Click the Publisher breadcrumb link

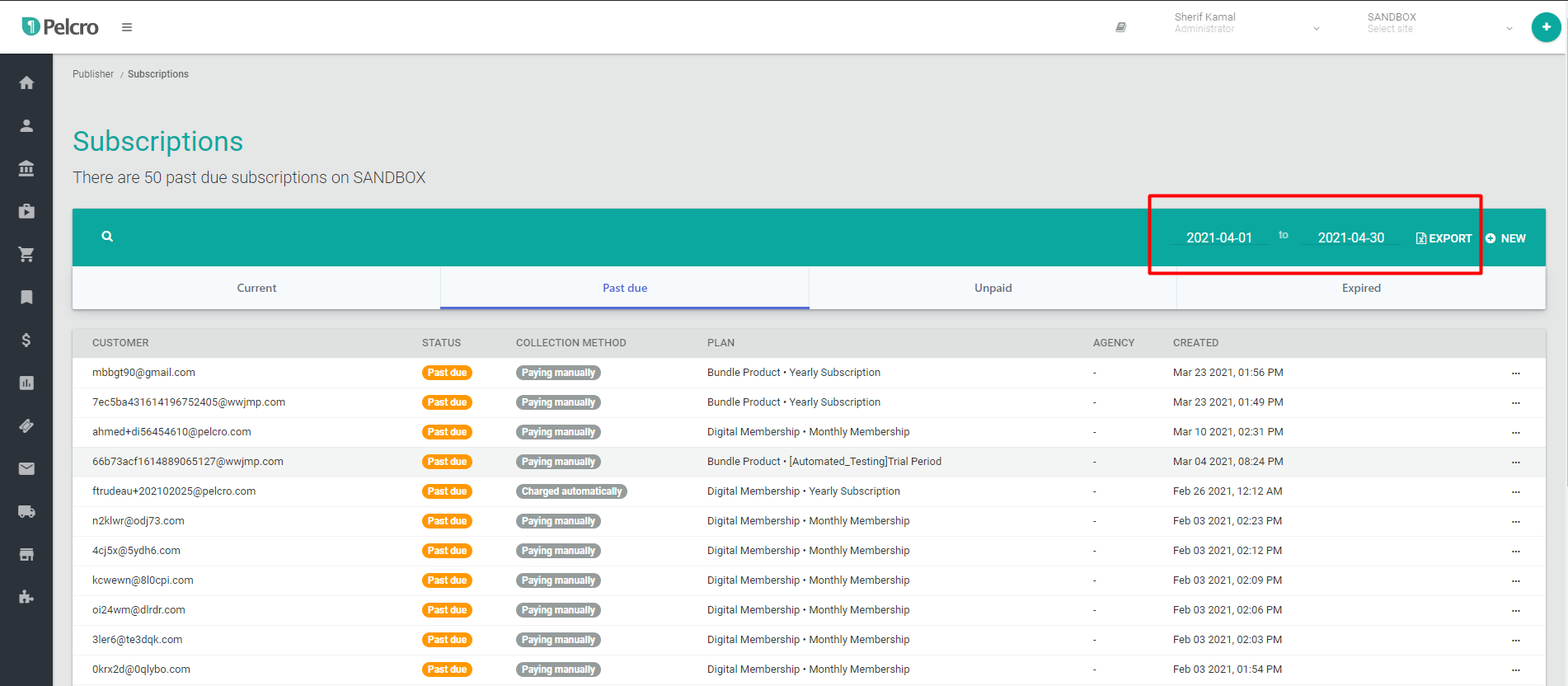(93, 74)
